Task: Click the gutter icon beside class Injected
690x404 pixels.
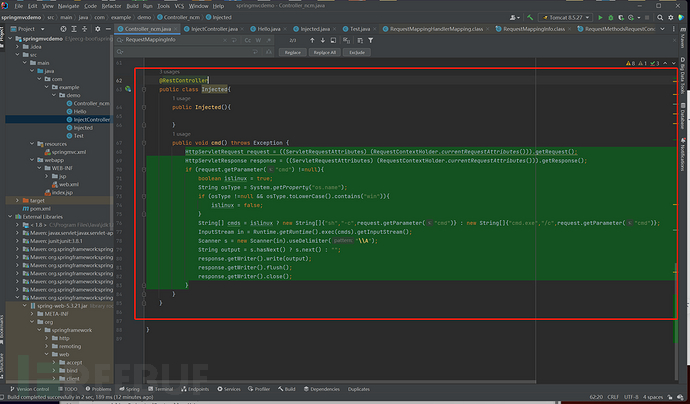Action: 128,90
